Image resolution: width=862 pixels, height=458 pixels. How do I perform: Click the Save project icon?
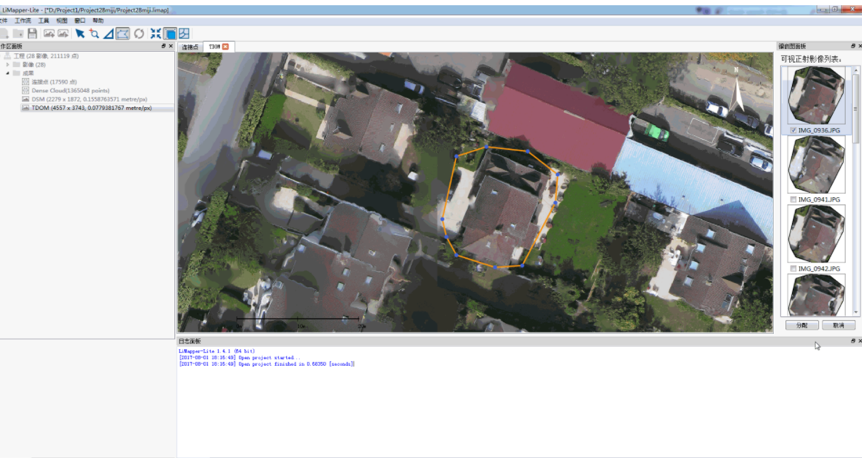[32, 34]
